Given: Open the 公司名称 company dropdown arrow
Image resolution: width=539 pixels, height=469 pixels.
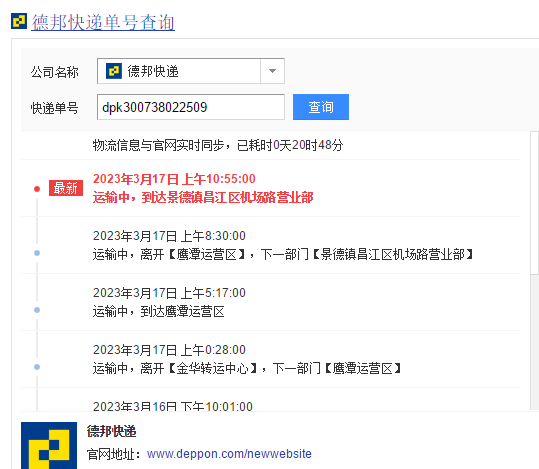Looking at the screenshot, I should pyautogui.click(x=272, y=71).
